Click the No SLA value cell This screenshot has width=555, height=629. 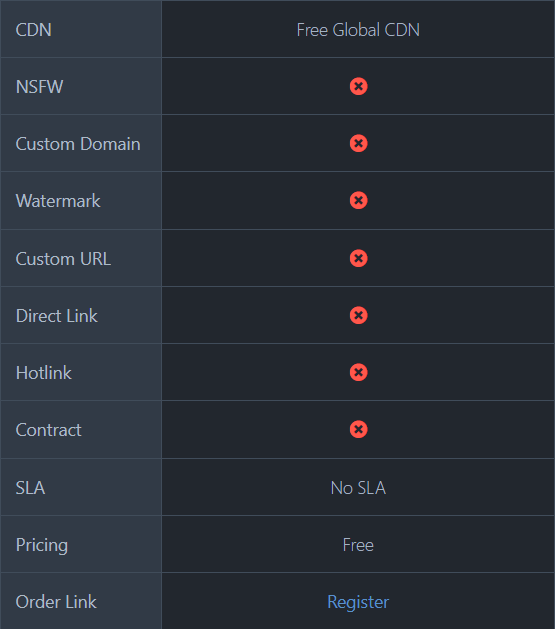(358, 488)
